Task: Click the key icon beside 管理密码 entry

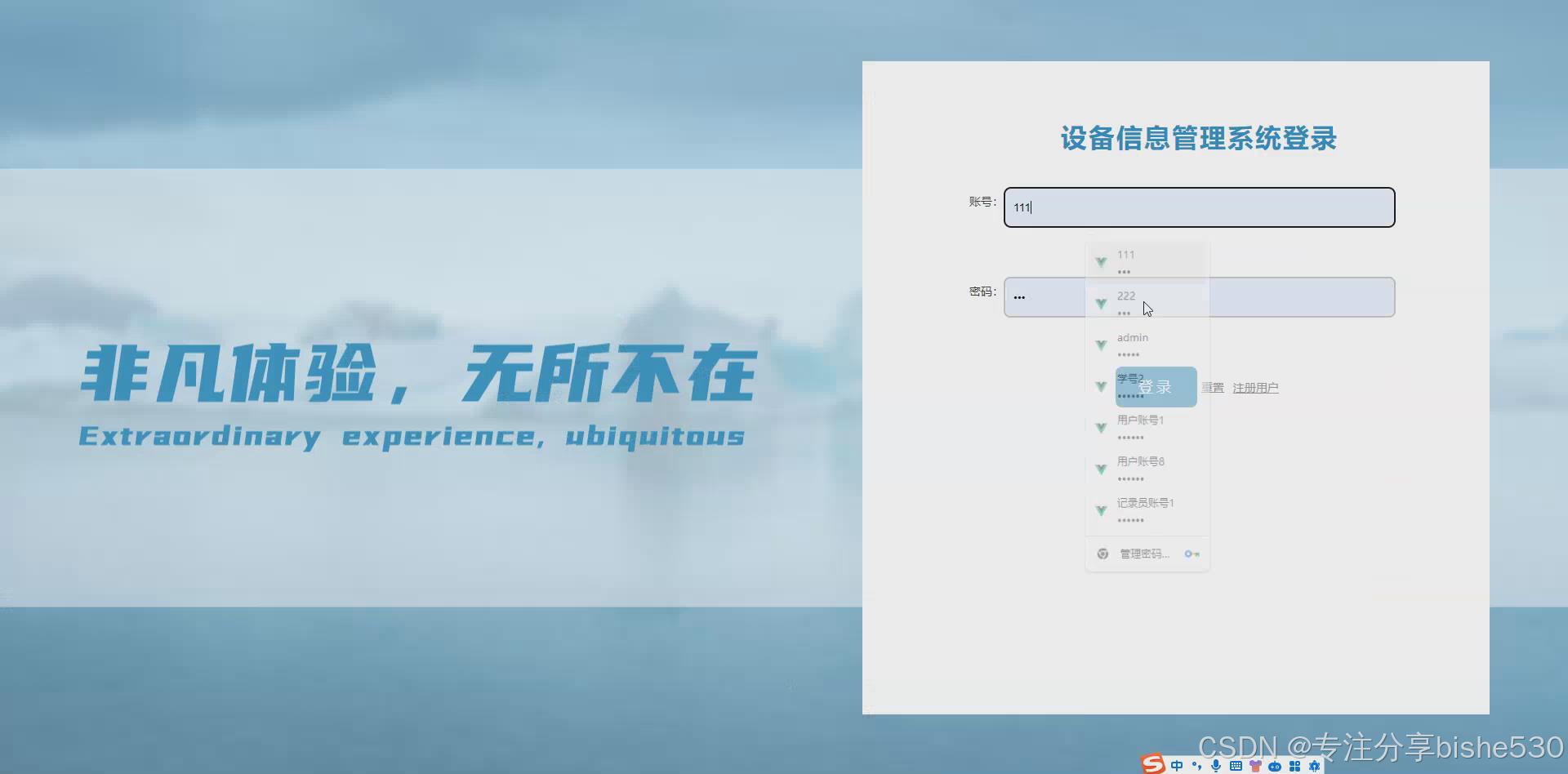Action: pos(1192,554)
